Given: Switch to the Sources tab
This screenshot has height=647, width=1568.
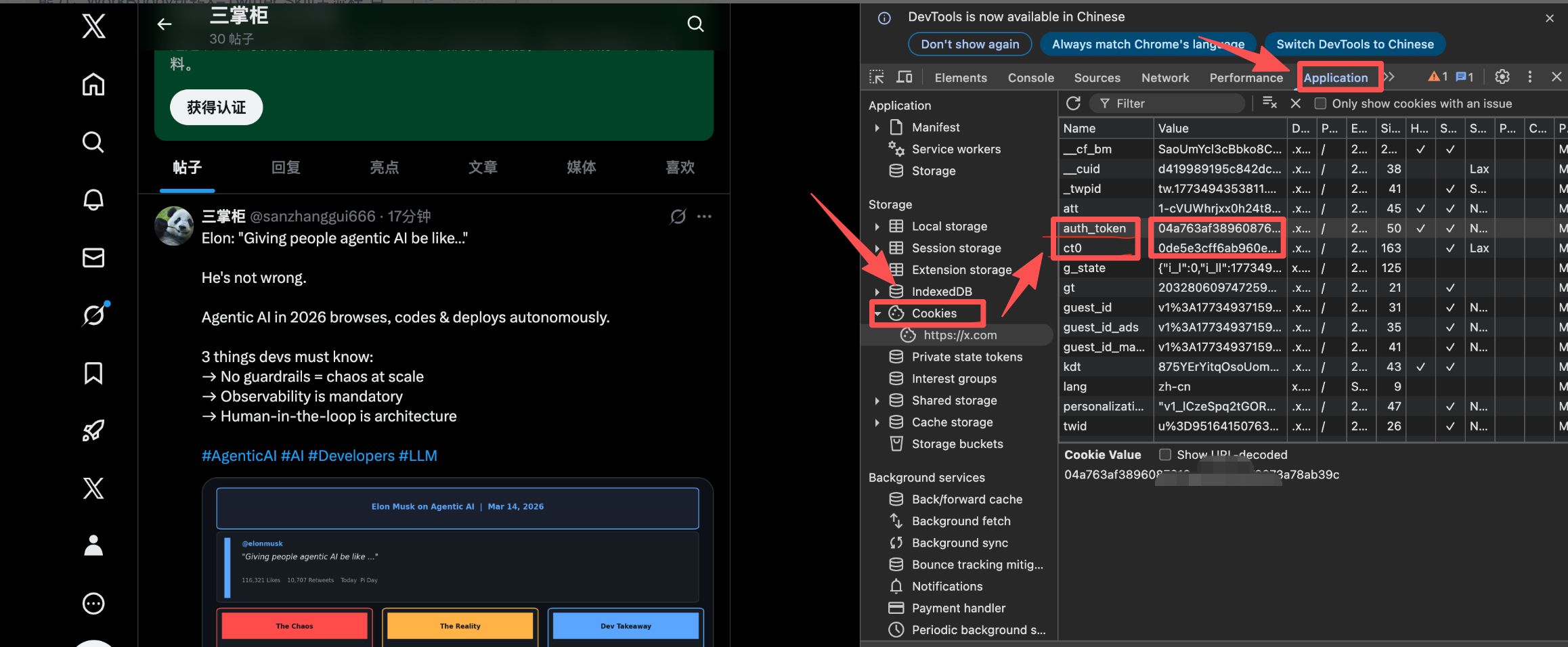Looking at the screenshot, I should point(1097,78).
